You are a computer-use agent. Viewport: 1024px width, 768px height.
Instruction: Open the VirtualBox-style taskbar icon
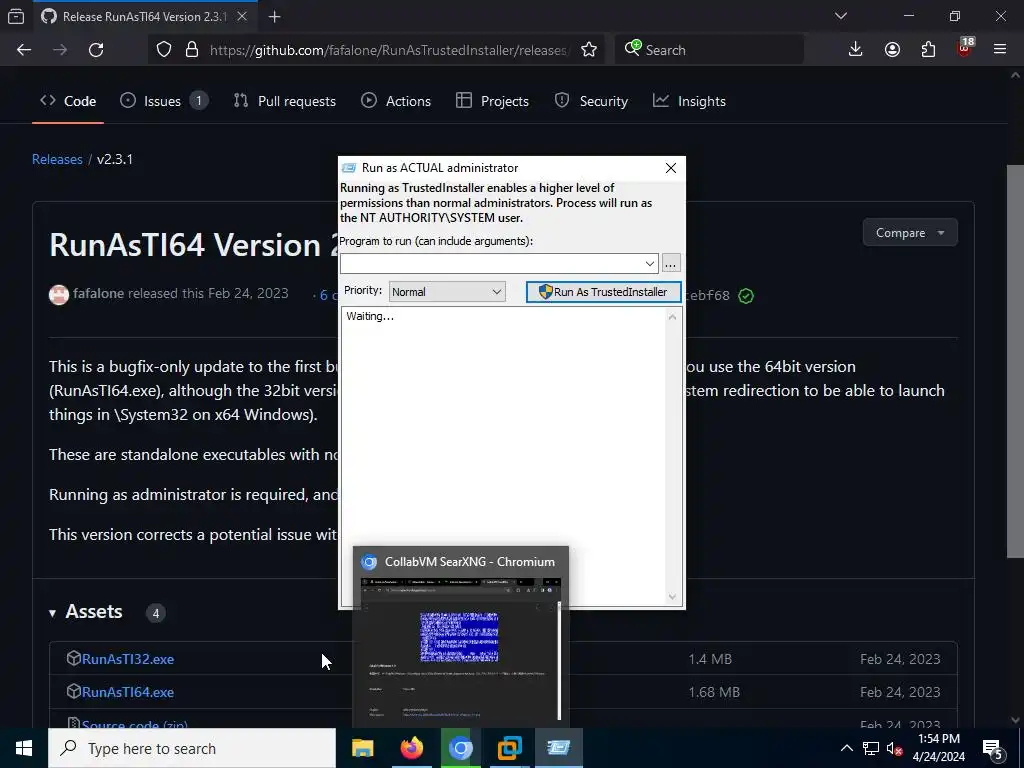coord(509,748)
